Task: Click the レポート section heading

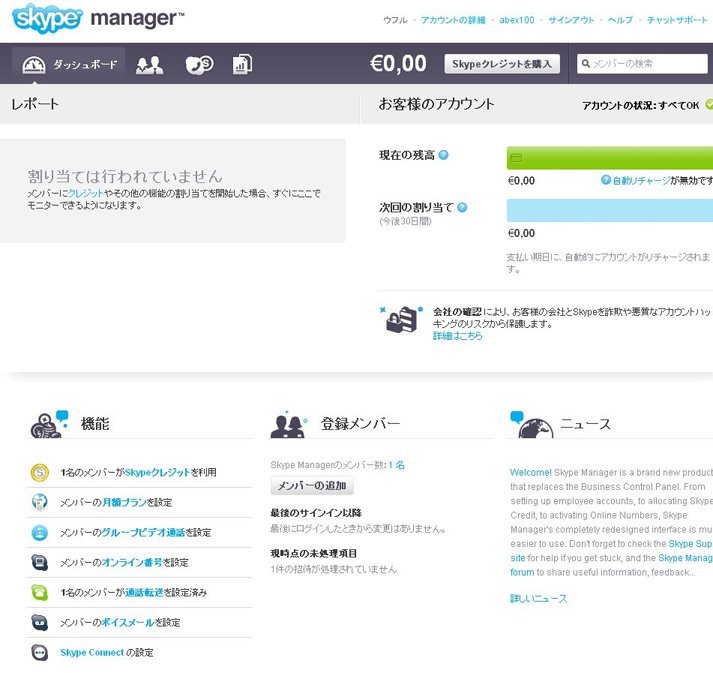Action: (x=35, y=104)
